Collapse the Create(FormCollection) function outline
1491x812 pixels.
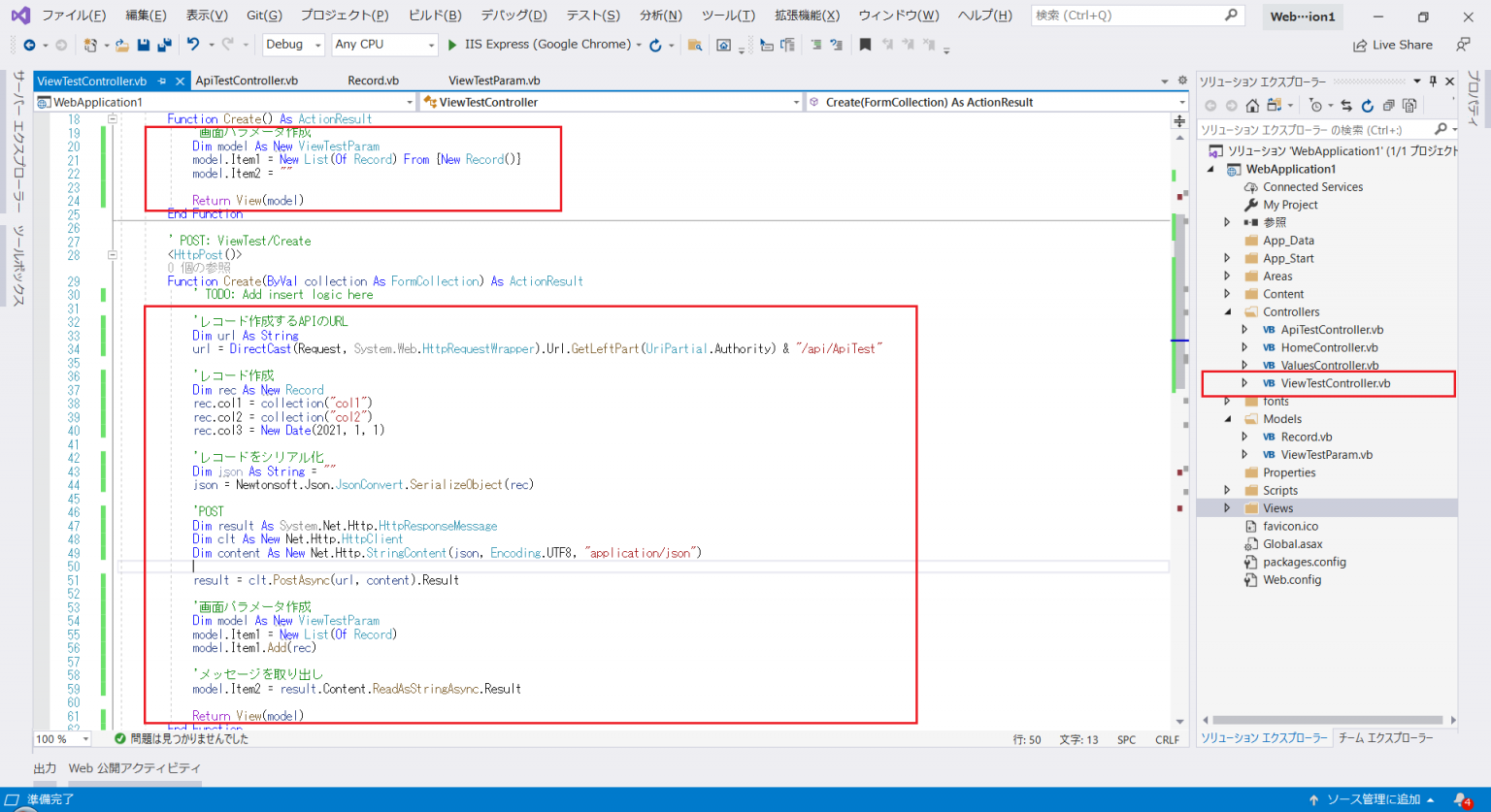(112, 253)
